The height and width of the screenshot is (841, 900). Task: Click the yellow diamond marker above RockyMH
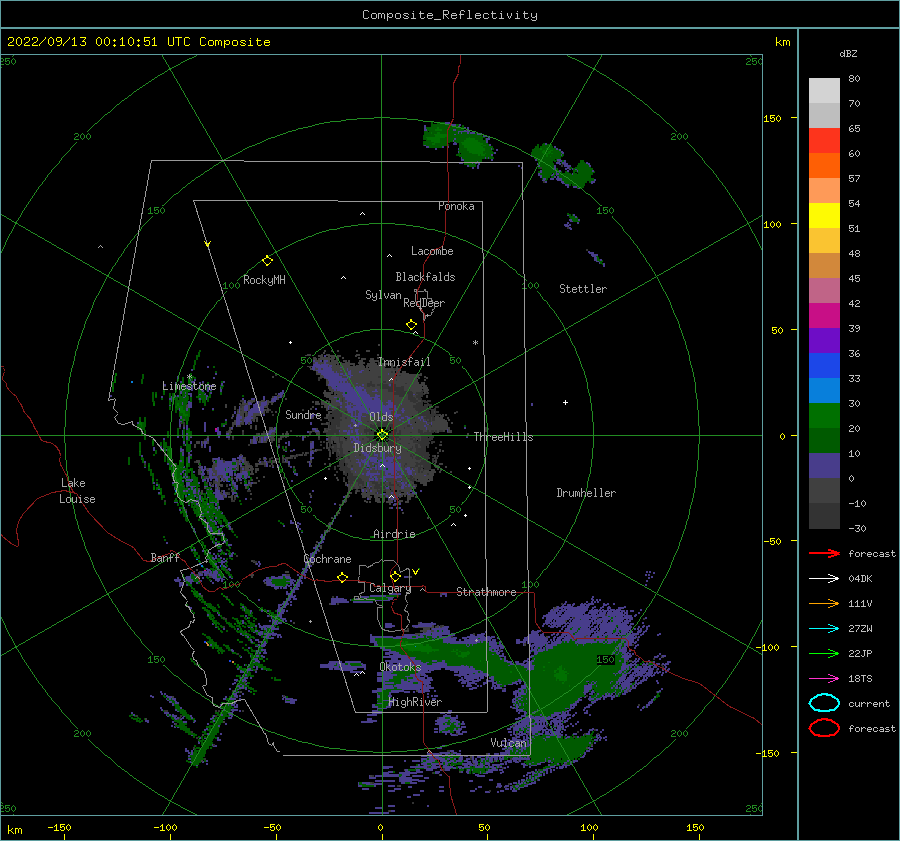(x=267, y=261)
